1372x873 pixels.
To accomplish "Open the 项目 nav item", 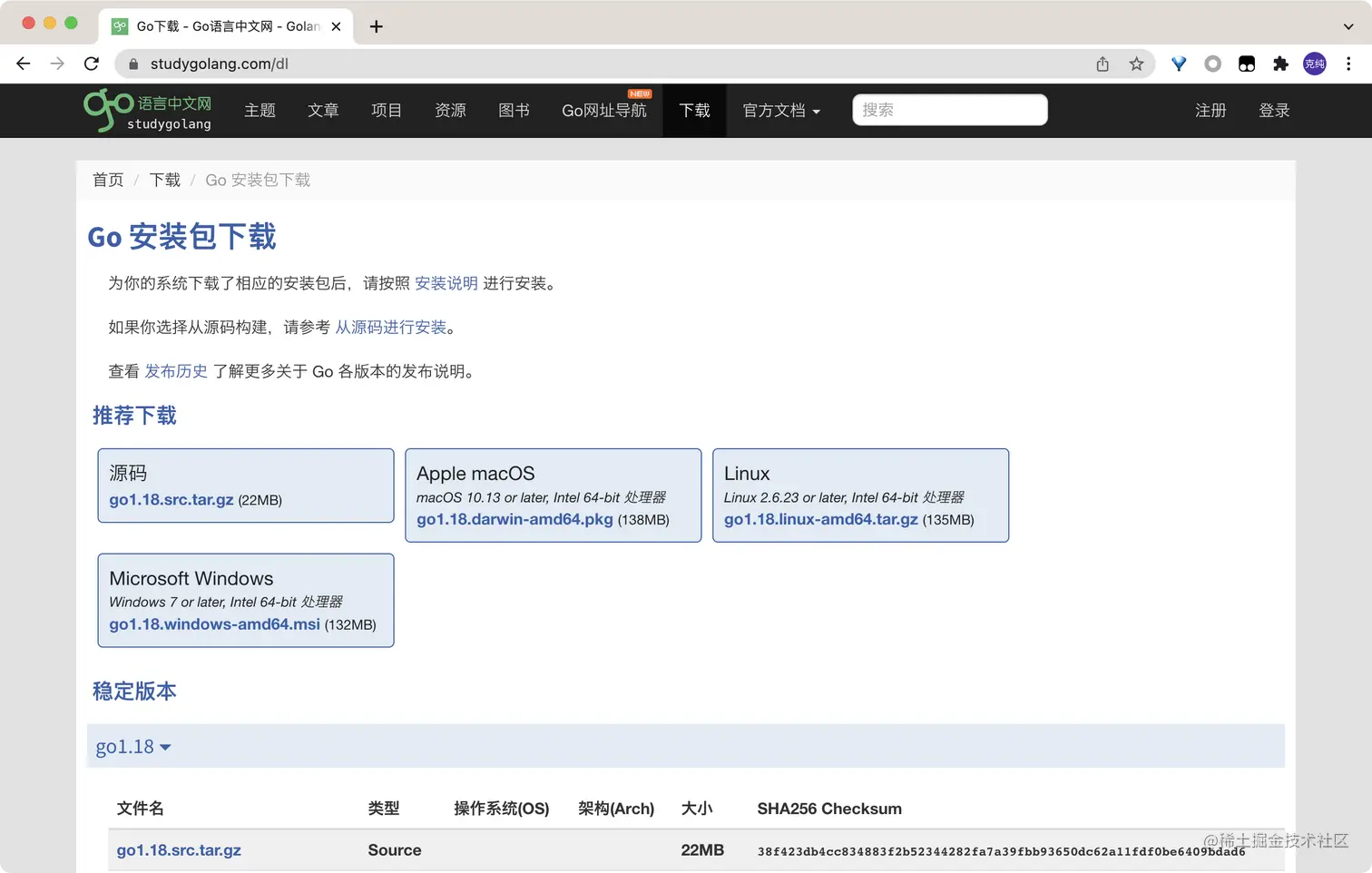I will pos(387,111).
